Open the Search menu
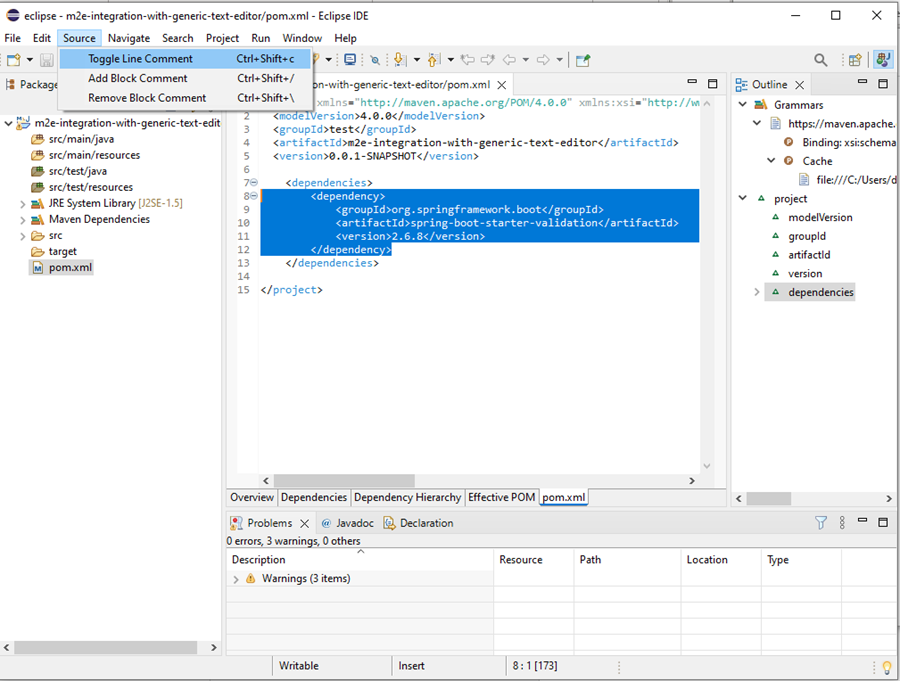The height and width of the screenshot is (681, 900). point(177,38)
